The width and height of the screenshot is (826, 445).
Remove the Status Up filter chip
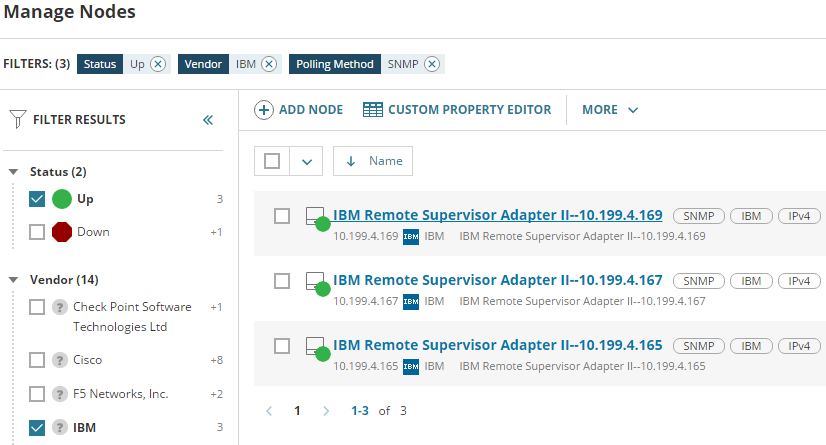click(x=159, y=64)
